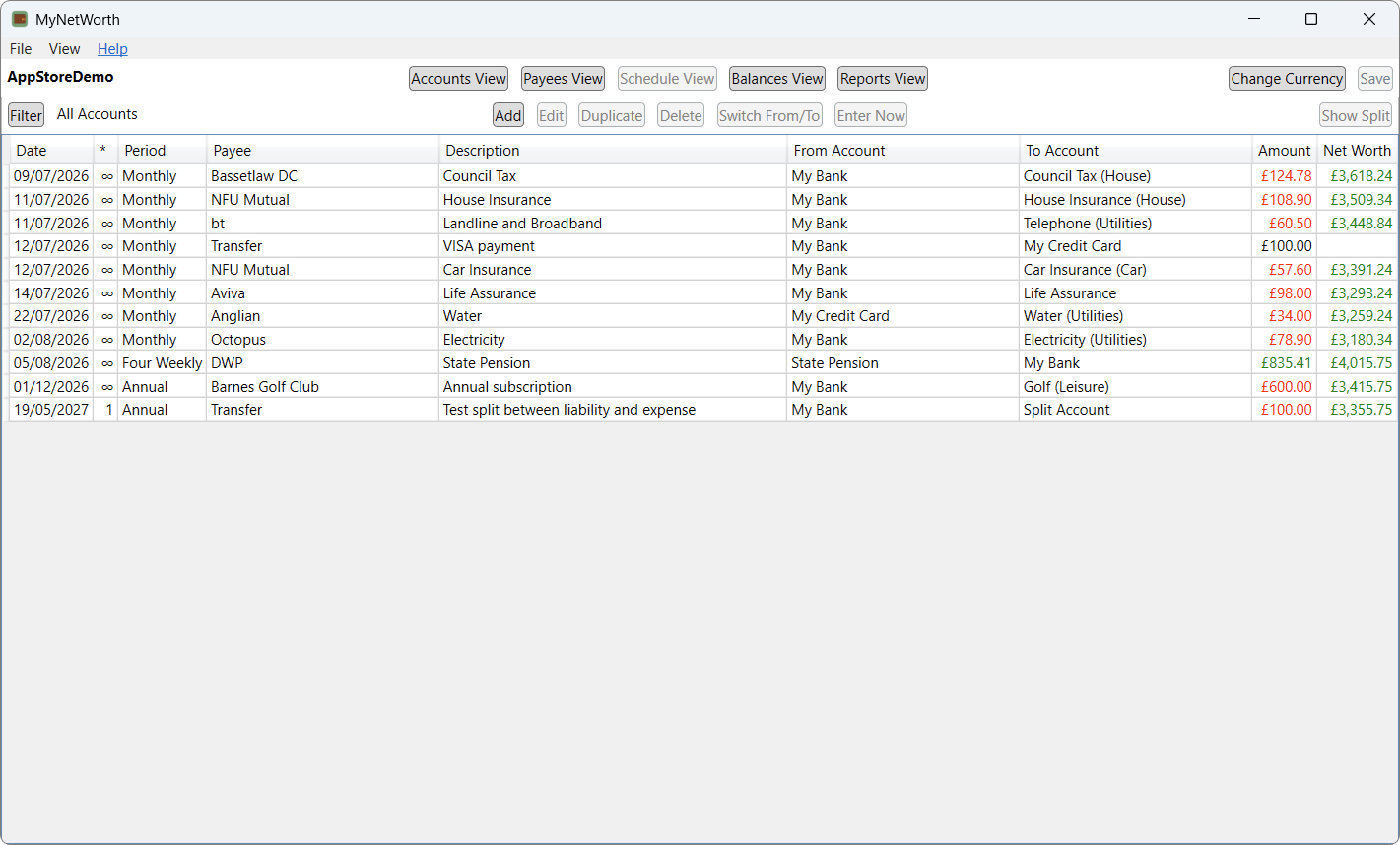Select the House Insurance description cell

click(613, 200)
